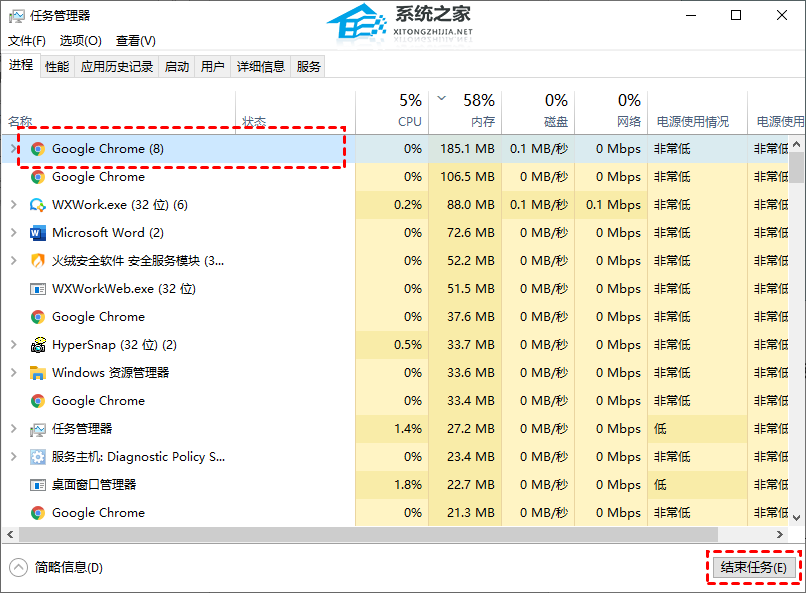Click the 简略信息 up-arrow circle icon

coord(19,567)
